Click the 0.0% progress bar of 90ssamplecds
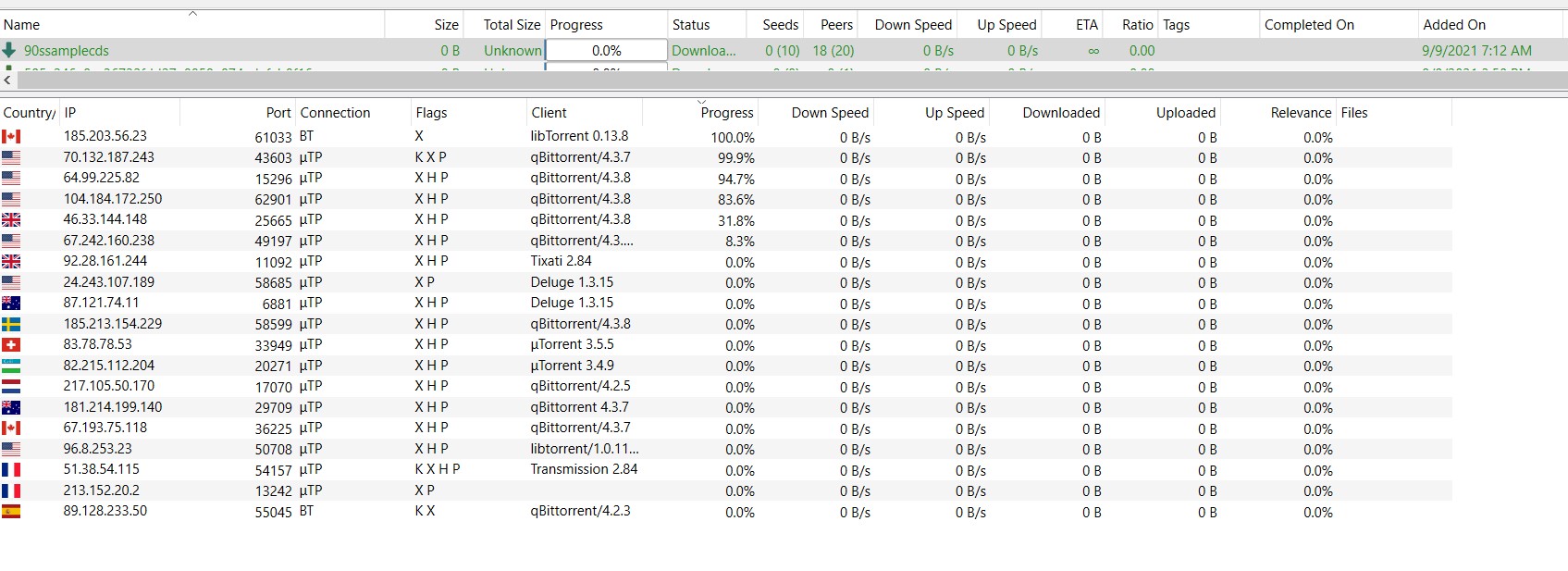The width and height of the screenshot is (1568, 571). [x=606, y=51]
